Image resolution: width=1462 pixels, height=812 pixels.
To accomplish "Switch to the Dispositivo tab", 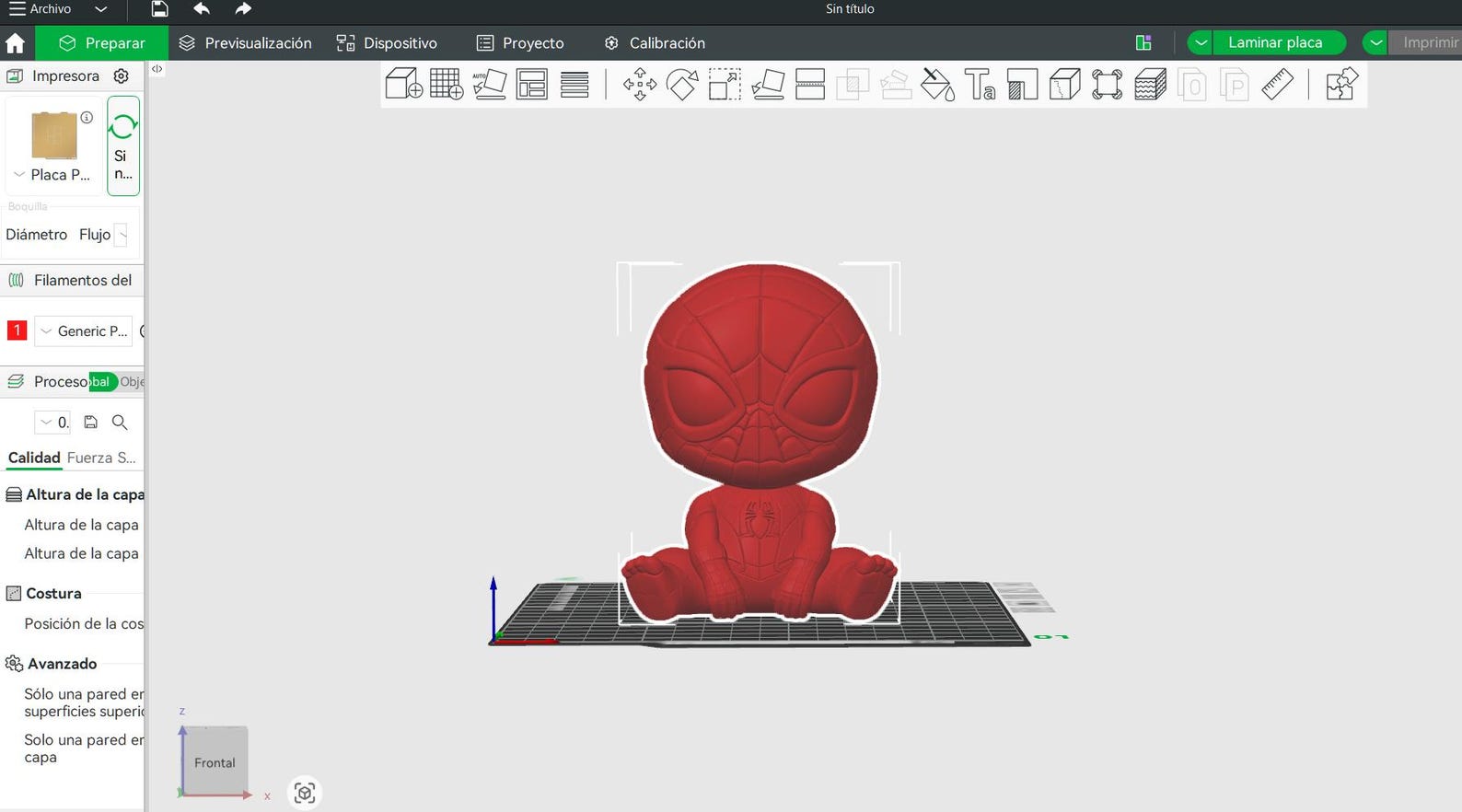I will point(387,43).
